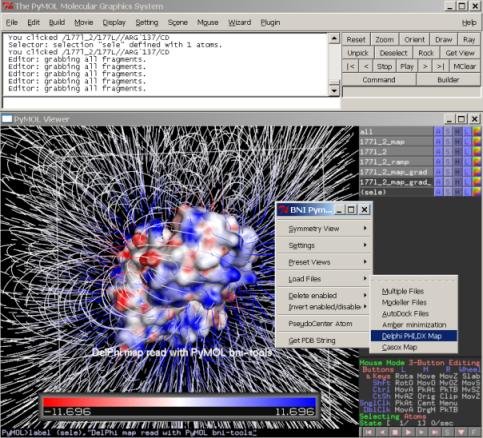Click the >| last frame button

point(440,66)
